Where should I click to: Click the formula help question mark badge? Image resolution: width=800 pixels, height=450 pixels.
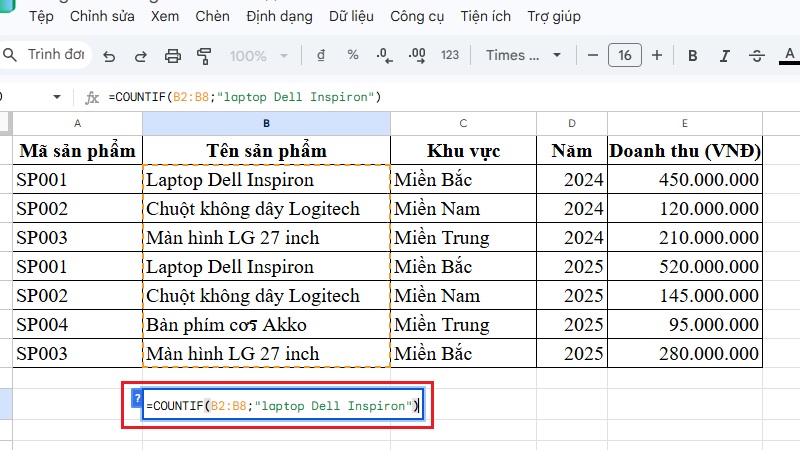click(x=137, y=398)
